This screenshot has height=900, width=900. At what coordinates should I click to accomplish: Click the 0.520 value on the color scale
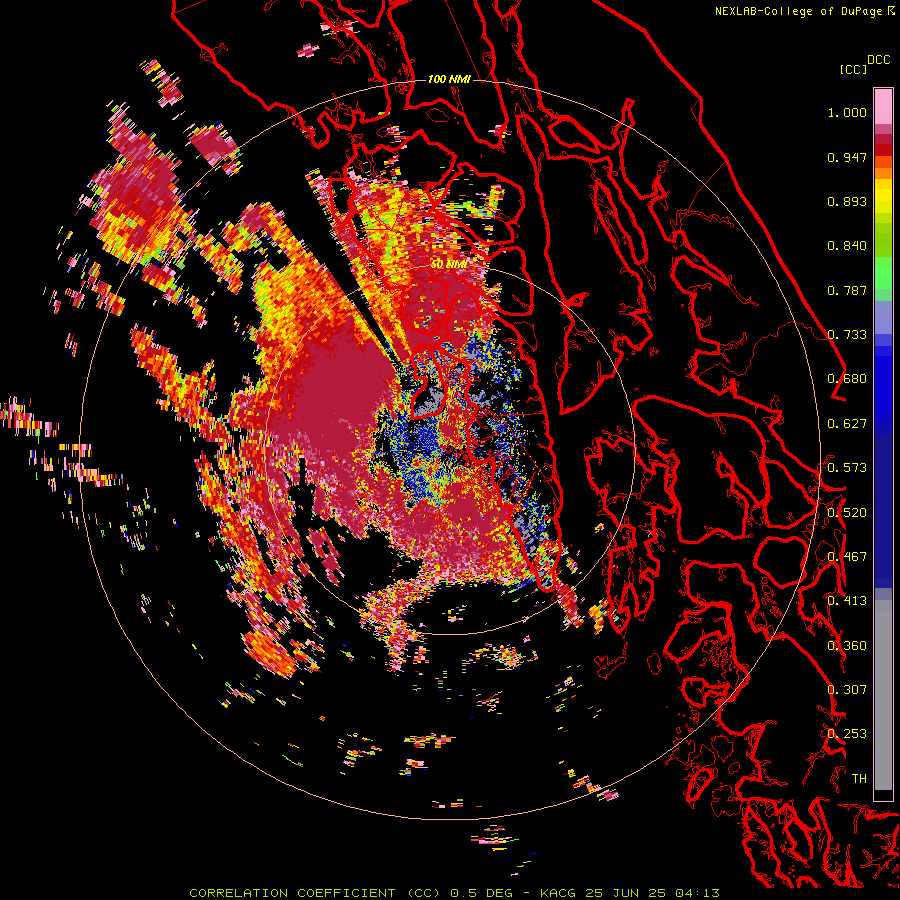[x=847, y=513]
